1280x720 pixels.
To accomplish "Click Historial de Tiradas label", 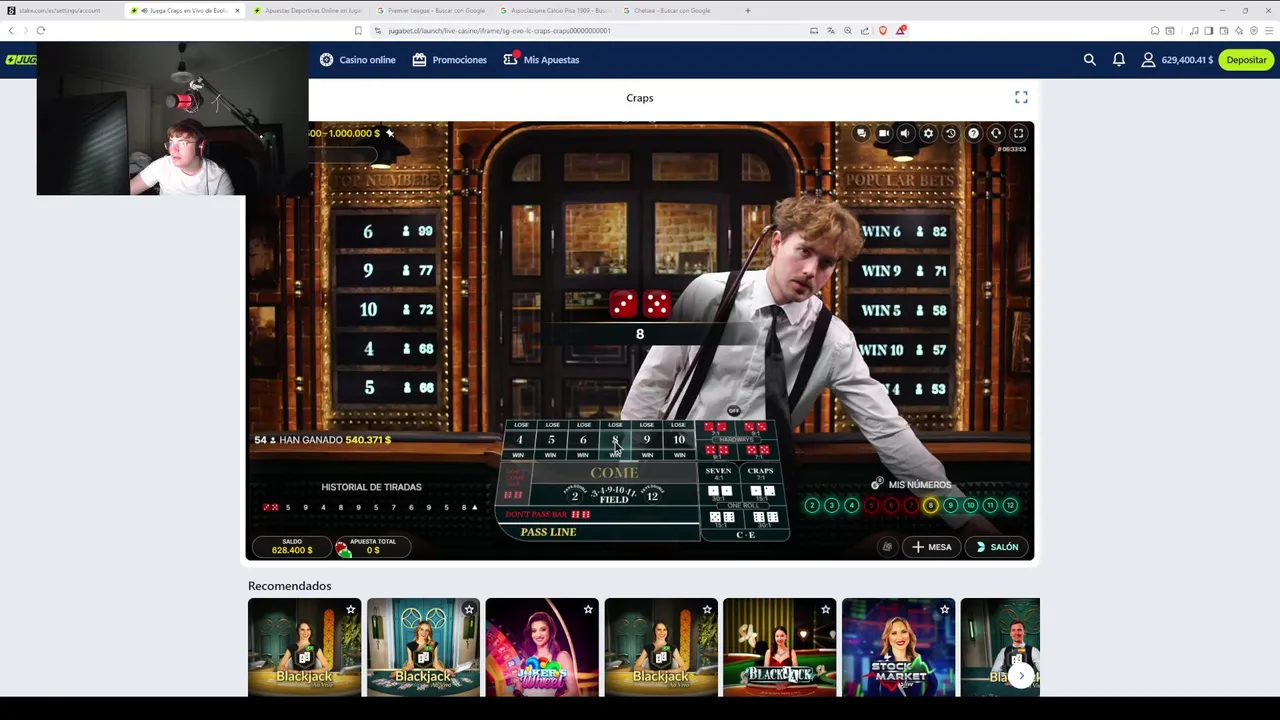I will pos(371,487).
